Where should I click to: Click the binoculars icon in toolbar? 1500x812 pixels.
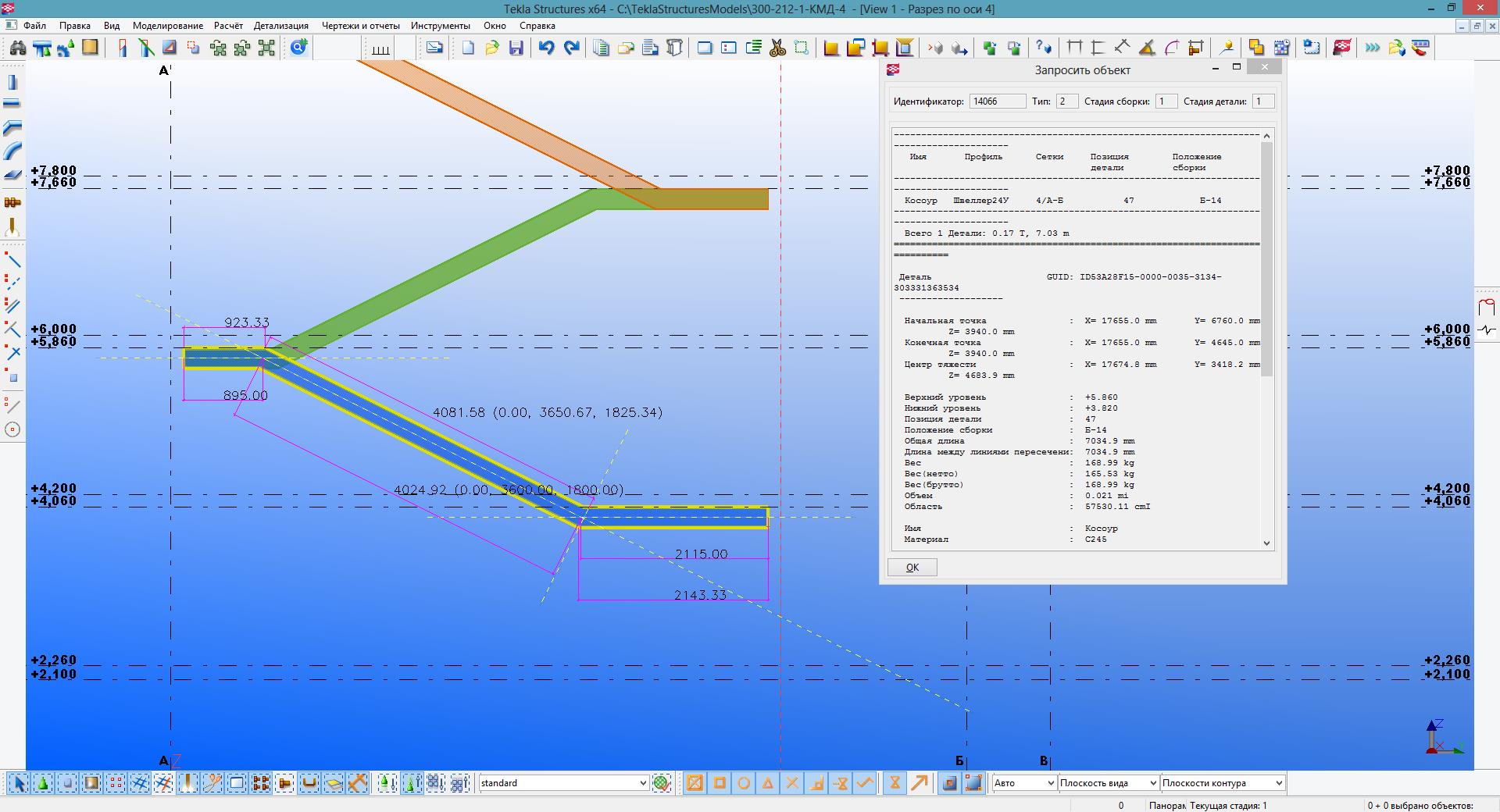point(17,48)
